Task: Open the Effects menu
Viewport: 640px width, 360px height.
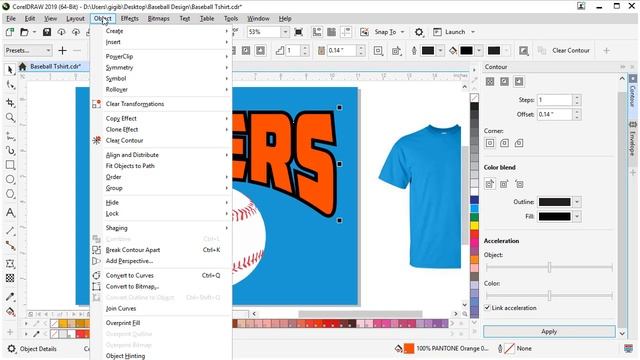Action: click(x=130, y=18)
